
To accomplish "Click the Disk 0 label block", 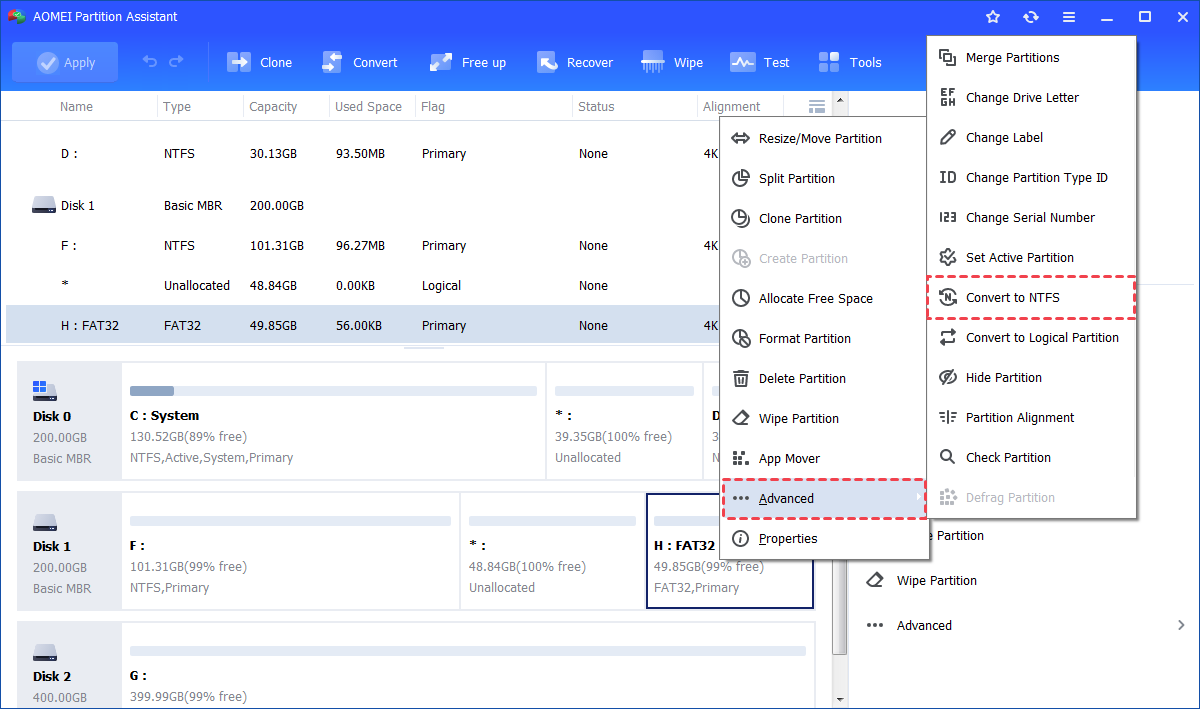I will click(69, 421).
